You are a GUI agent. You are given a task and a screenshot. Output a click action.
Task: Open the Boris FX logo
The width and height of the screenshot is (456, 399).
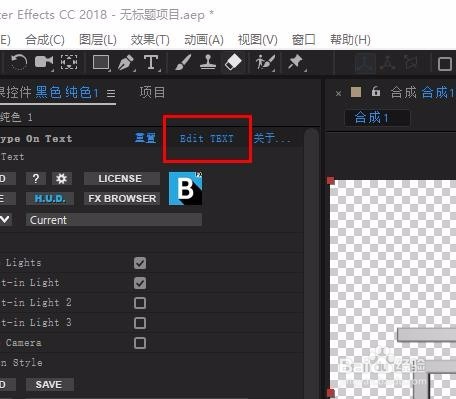[x=185, y=188]
